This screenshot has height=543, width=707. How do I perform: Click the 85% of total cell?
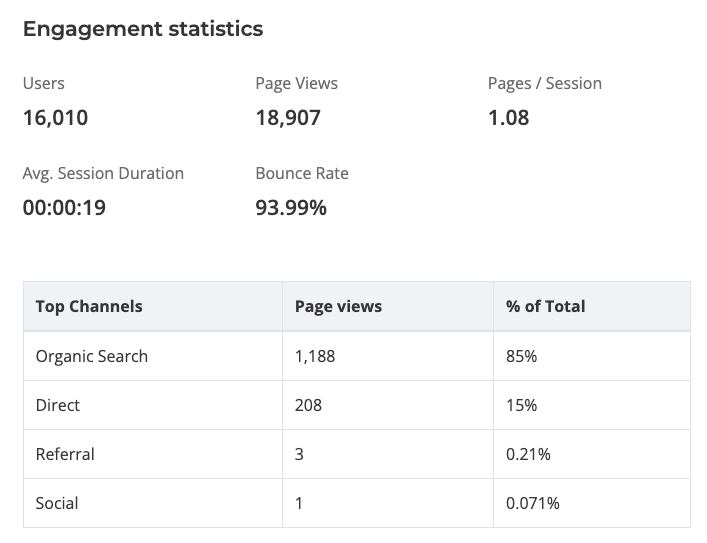tap(521, 356)
